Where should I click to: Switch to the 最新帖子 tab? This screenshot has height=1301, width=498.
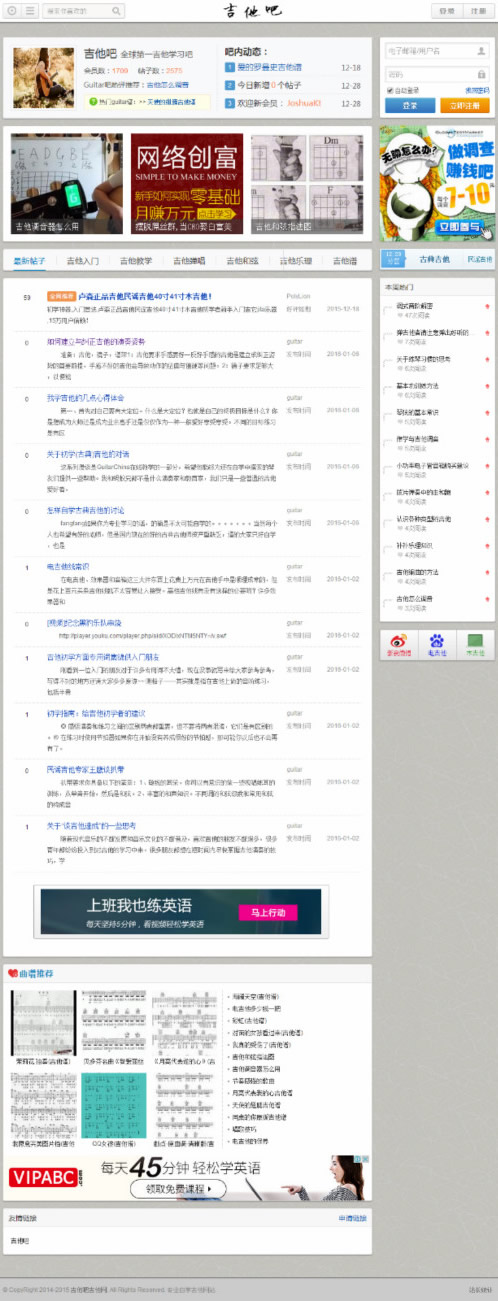pyautogui.click(x=29, y=260)
